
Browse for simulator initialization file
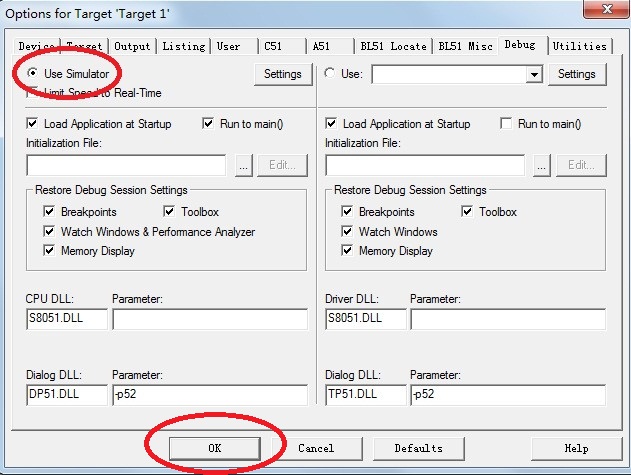(243, 166)
